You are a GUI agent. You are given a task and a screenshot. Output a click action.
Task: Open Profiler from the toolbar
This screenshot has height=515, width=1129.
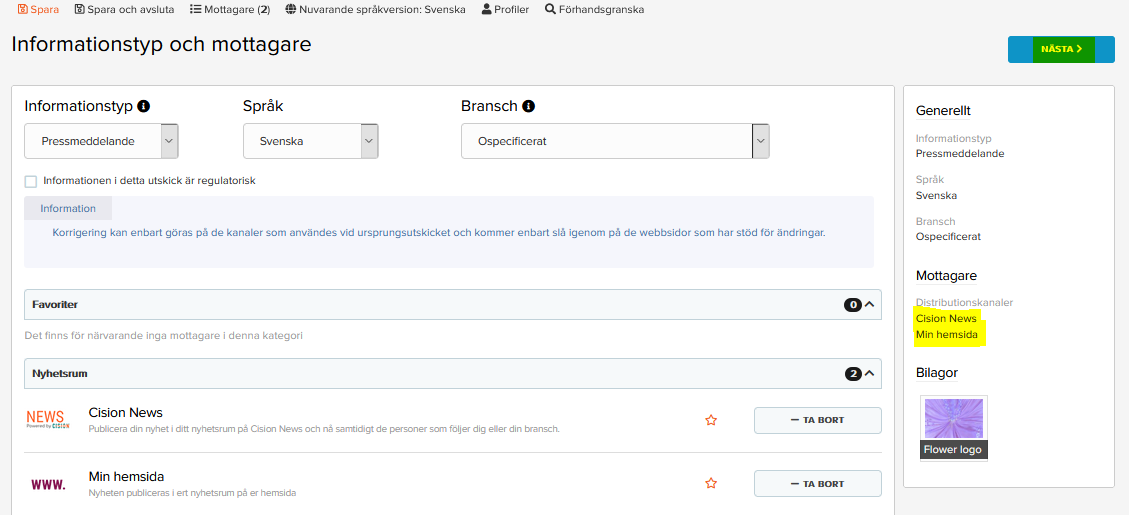click(x=505, y=10)
